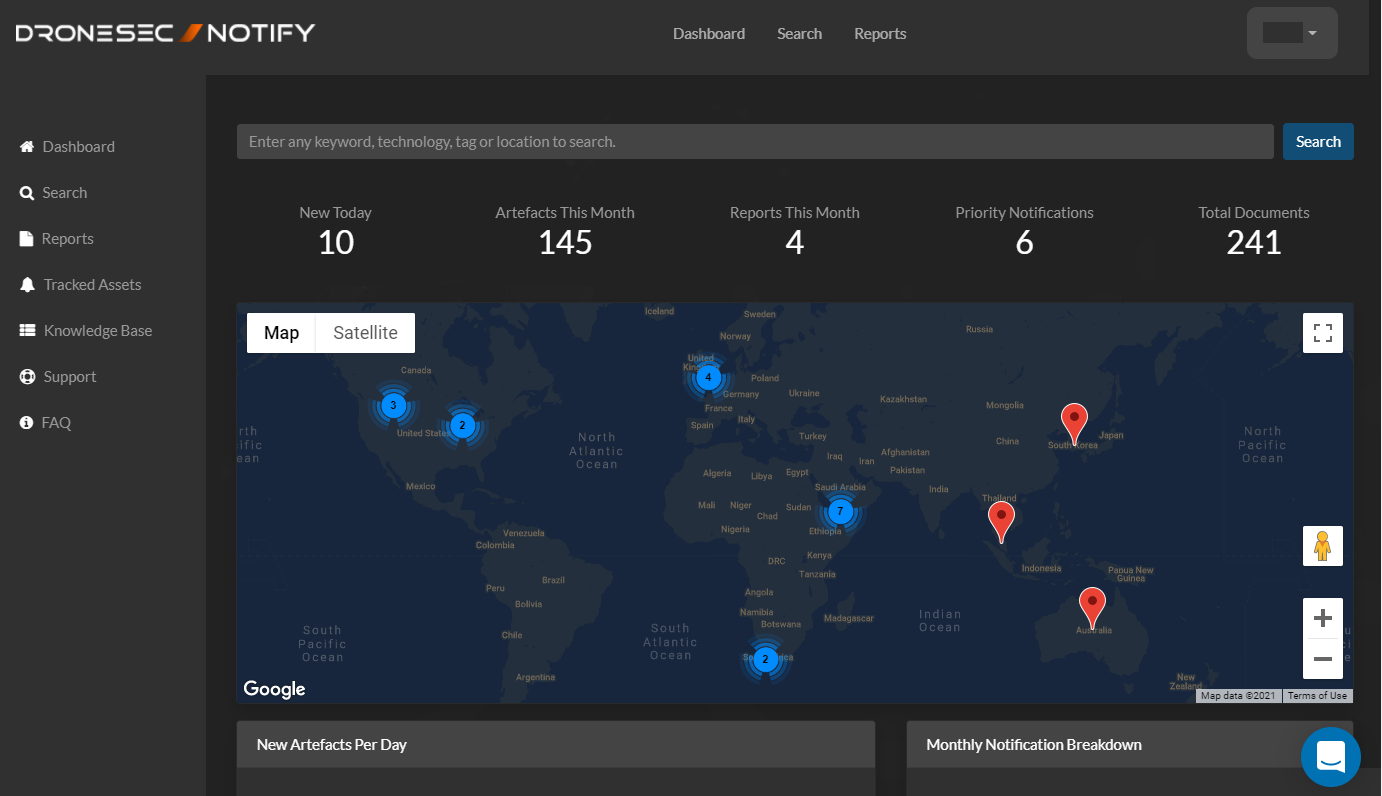
Task: Click the cluster marker 4 over United Kingdom
Action: click(708, 377)
